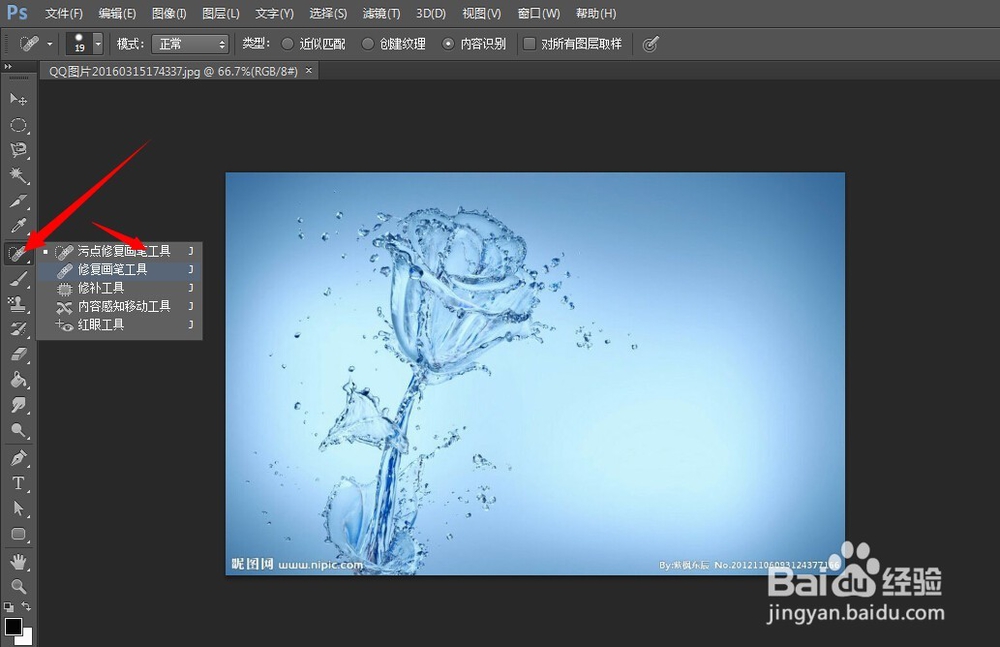The width and height of the screenshot is (1000, 647).
Task: Select the History Brush tool
Action: (x=18, y=329)
